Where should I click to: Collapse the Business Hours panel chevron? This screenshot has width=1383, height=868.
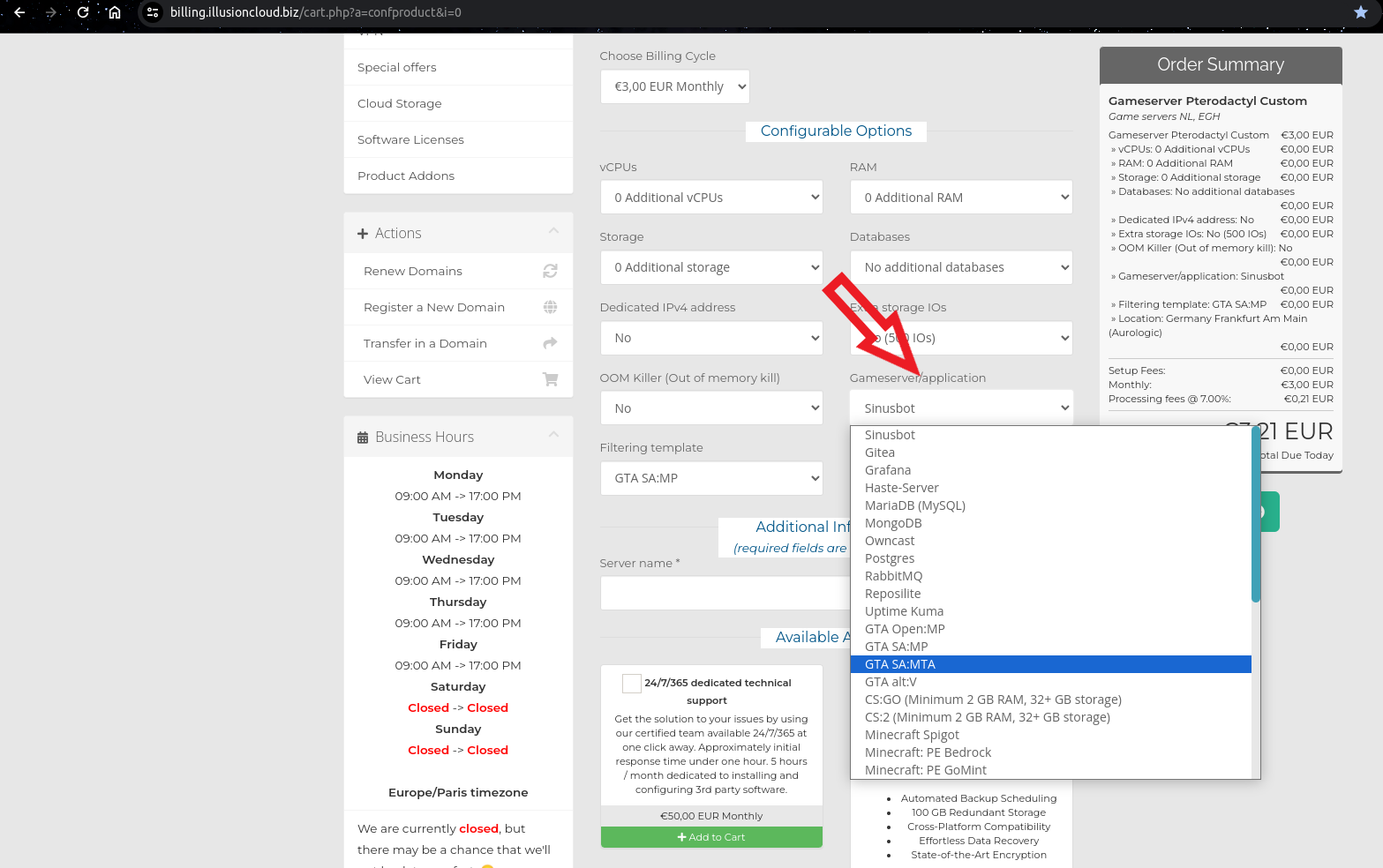553,435
